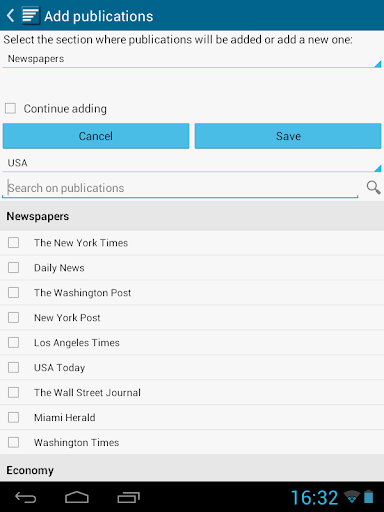384x512 pixels.
Task: Tap the Economy list header
Action: point(192,469)
